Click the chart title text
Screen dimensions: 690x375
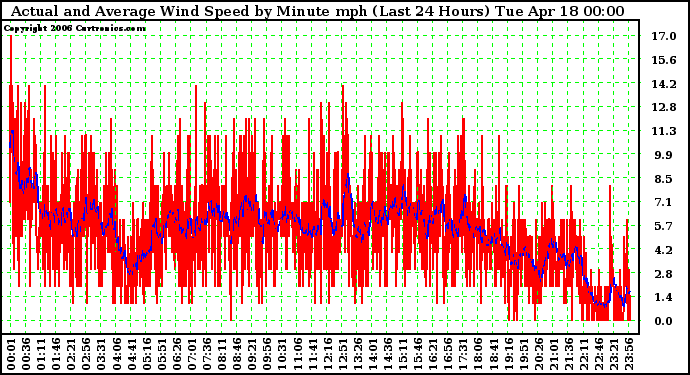[x=317, y=11]
